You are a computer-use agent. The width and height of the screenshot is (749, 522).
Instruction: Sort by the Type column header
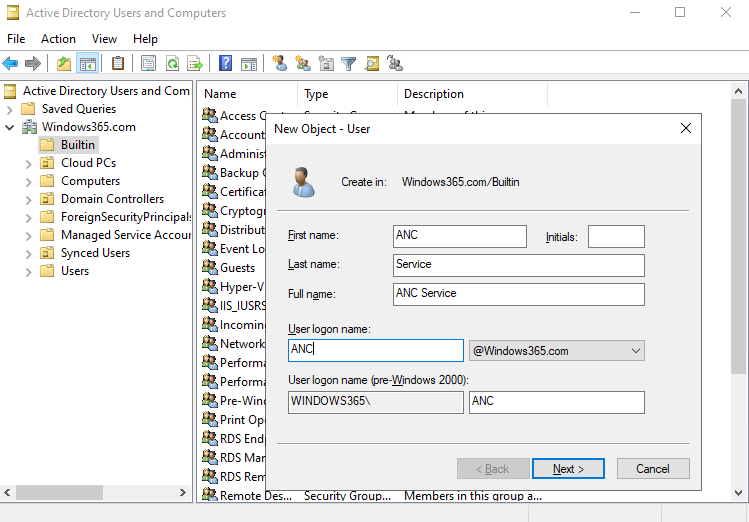click(x=348, y=94)
